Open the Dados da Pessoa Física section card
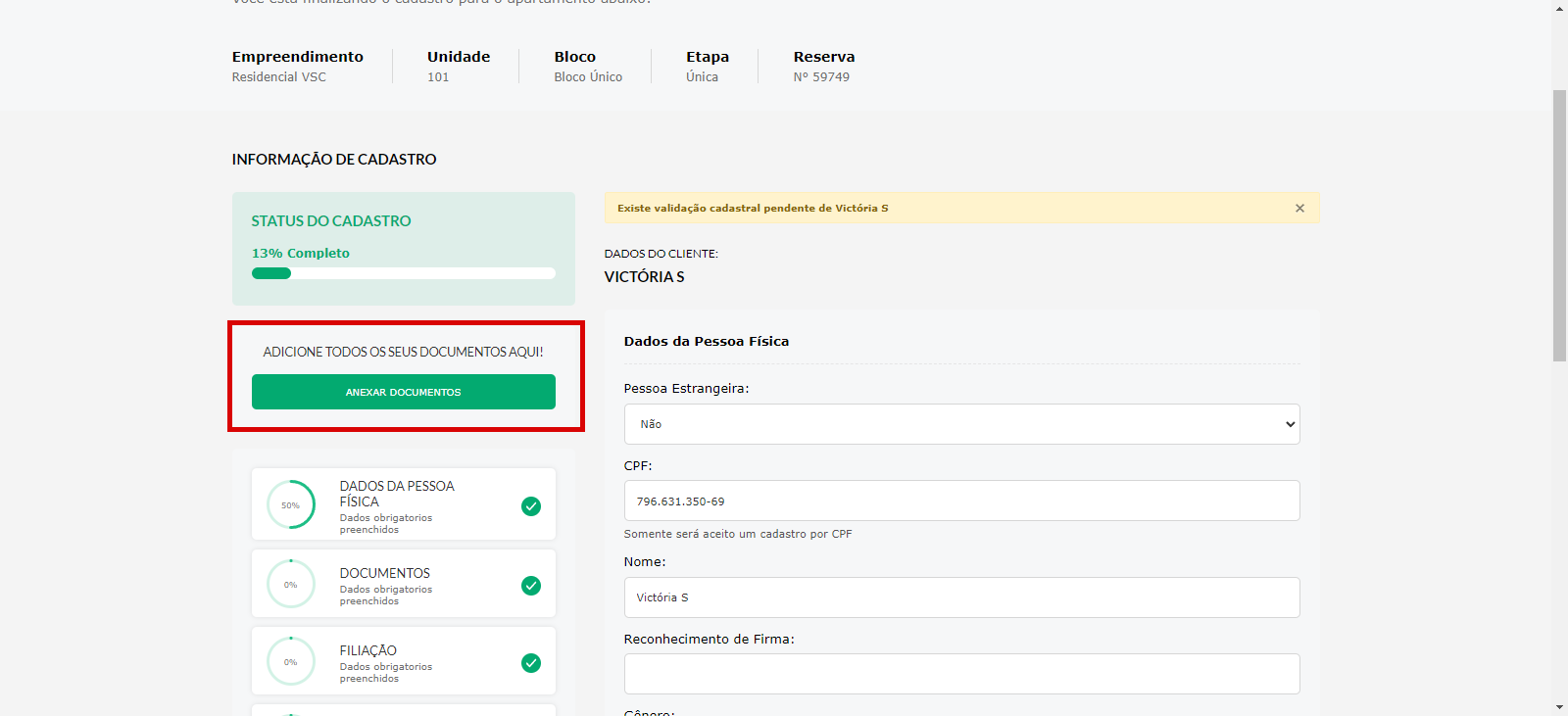The height and width of the screenshot is (716, 1568). tap(404, 504)
